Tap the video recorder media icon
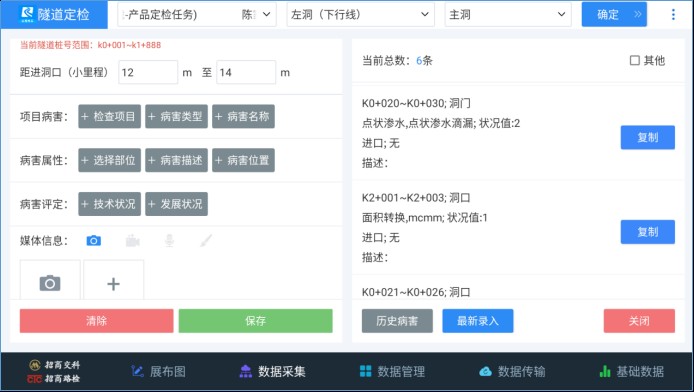Viewport: 694px width, 392px height. (x=132, y=241)
